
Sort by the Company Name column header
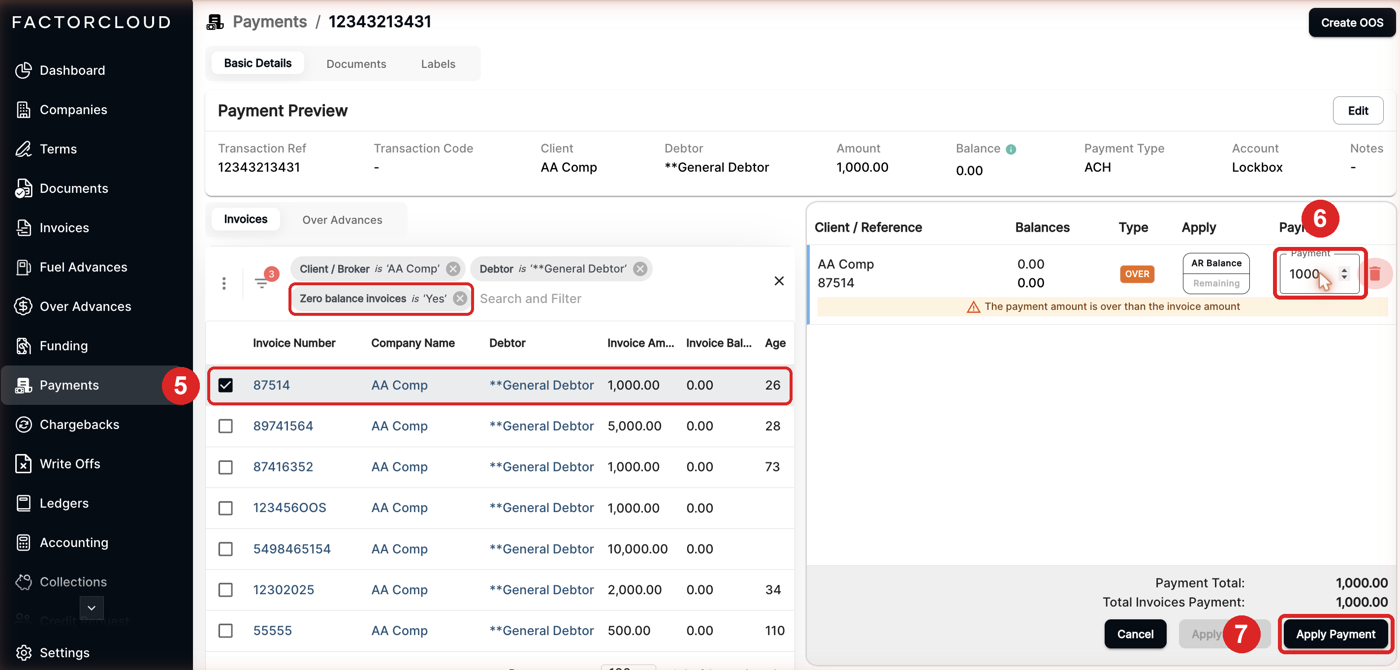[x=413, y=343]
